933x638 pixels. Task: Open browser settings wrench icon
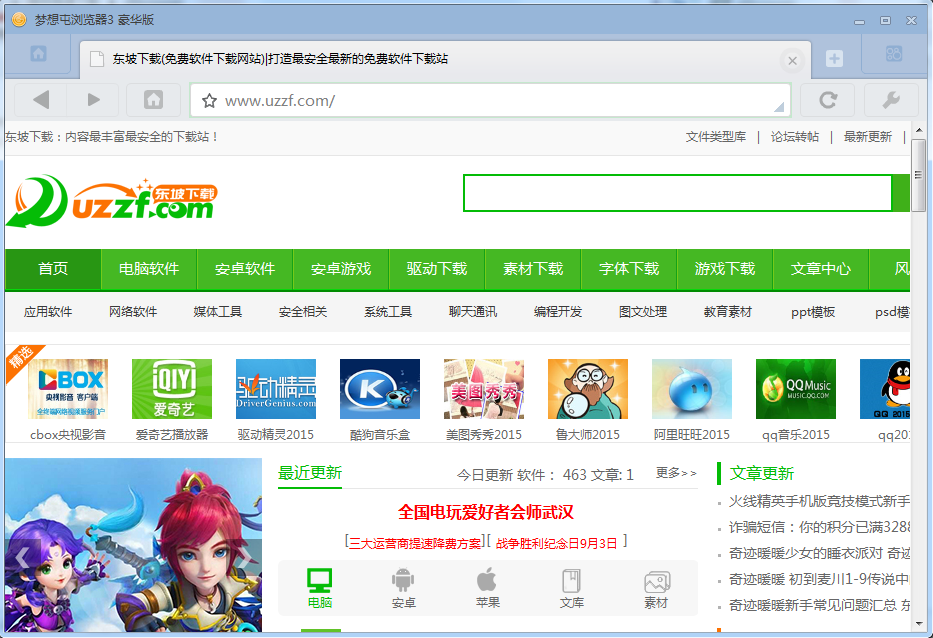tap(891, 99)
